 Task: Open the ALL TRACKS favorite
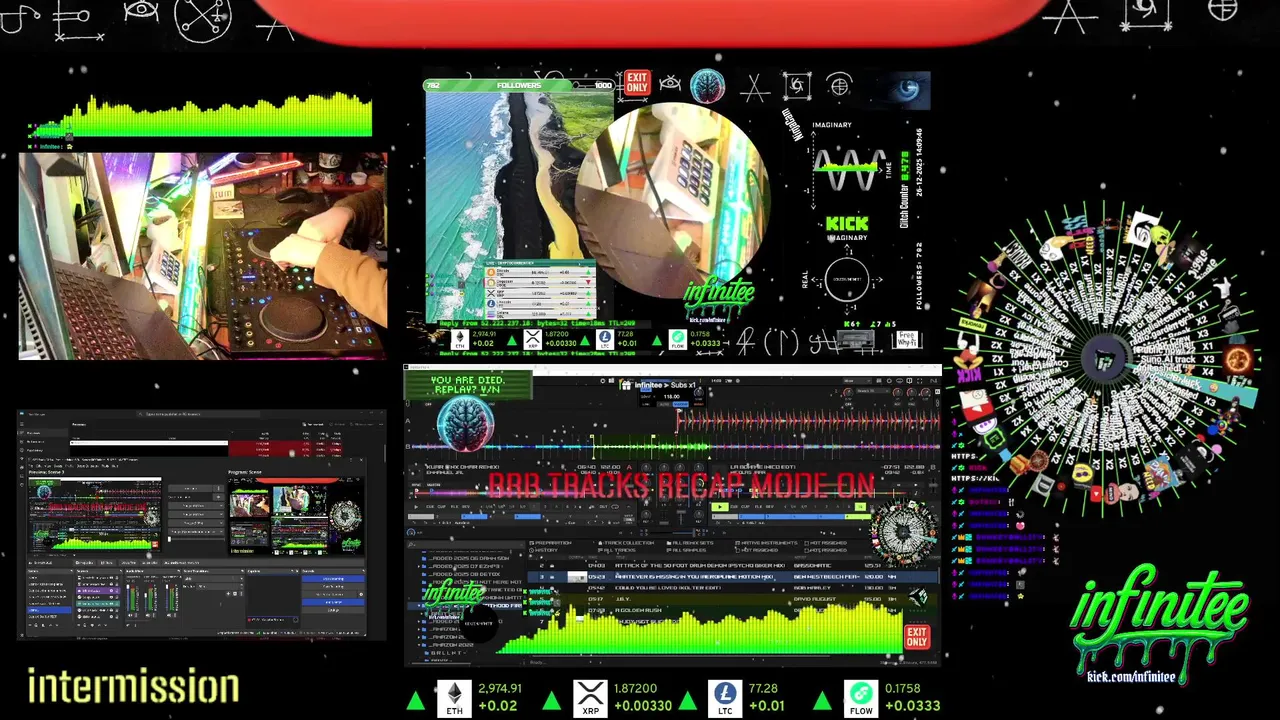coord(619,550)
